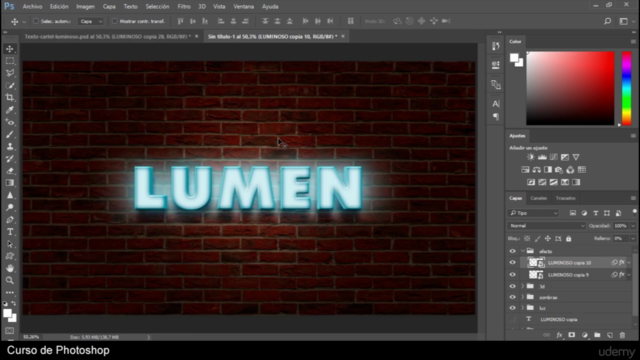640x360 pixels.
Task: Toggle Mostrar contr. transf. checkbox
Action: pos(115,21)
